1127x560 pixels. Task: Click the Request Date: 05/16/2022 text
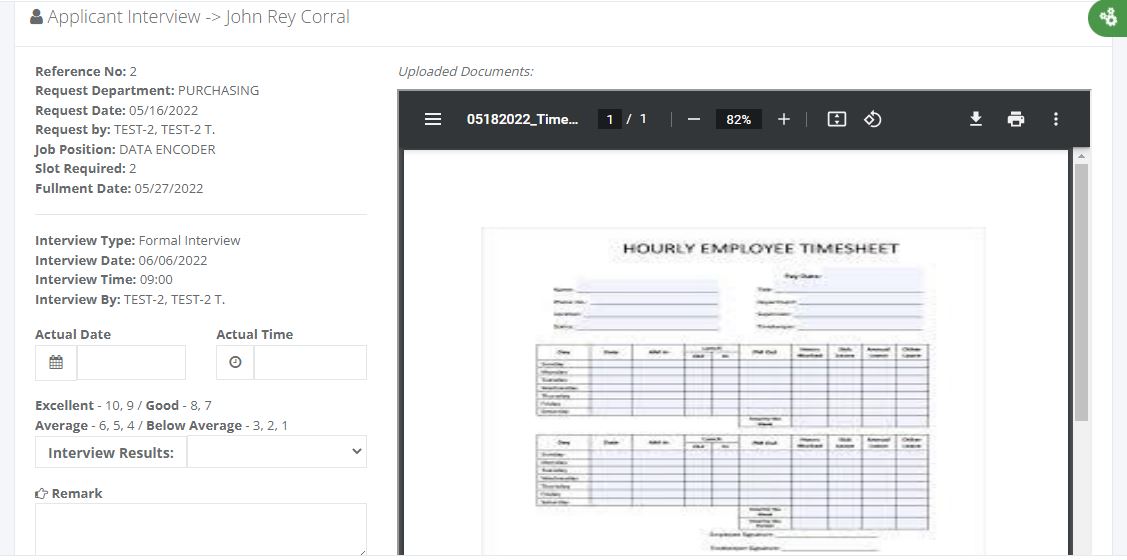click(116, 110)
